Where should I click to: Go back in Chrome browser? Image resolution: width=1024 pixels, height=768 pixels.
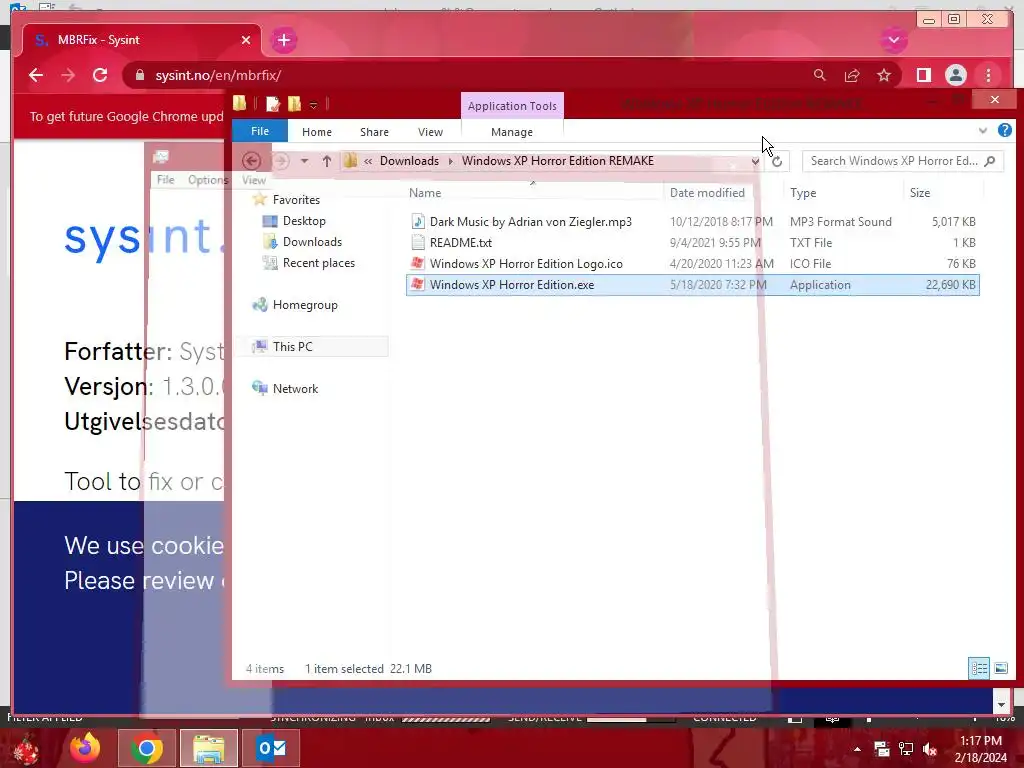[36, 75]
